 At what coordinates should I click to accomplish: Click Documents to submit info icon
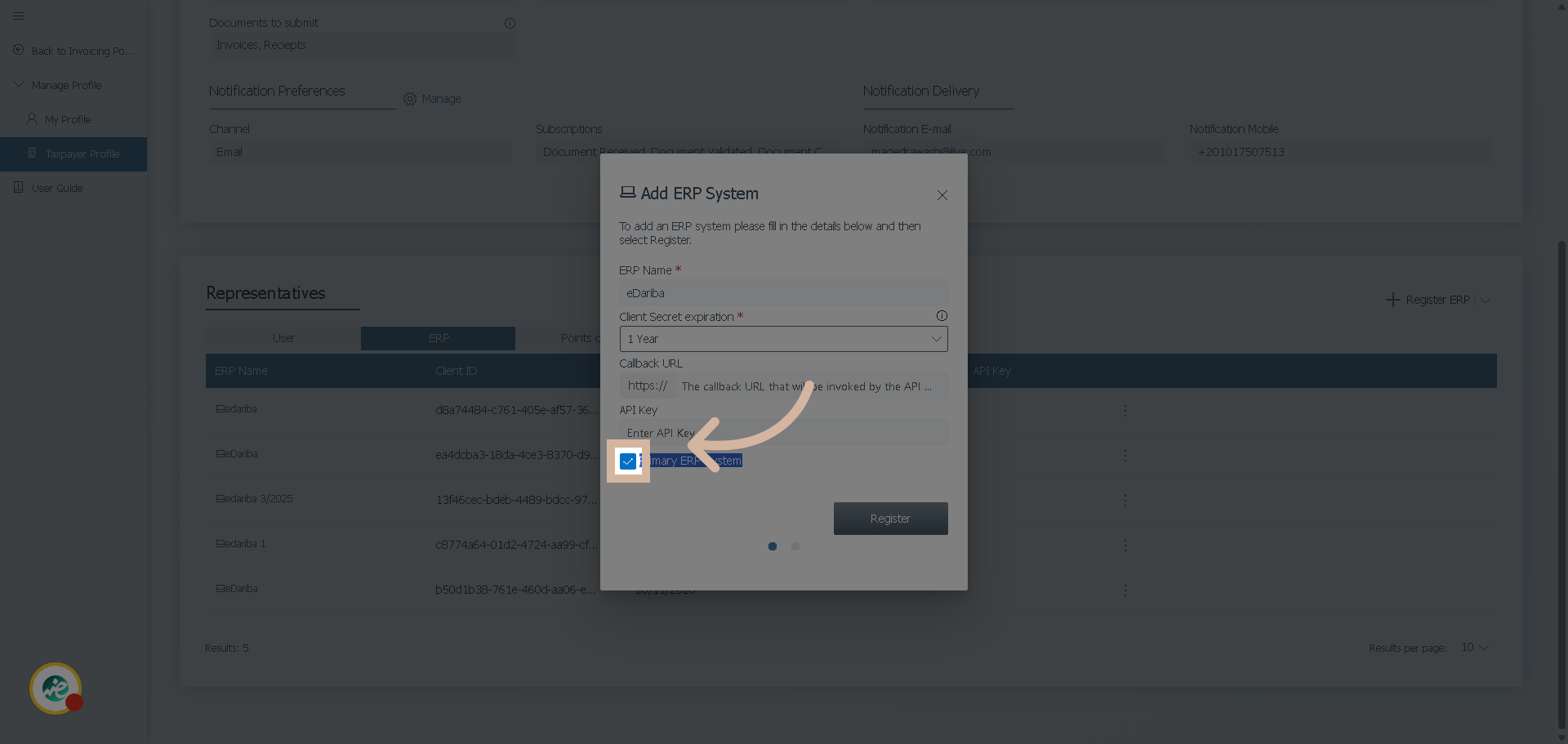coord(510,23)
